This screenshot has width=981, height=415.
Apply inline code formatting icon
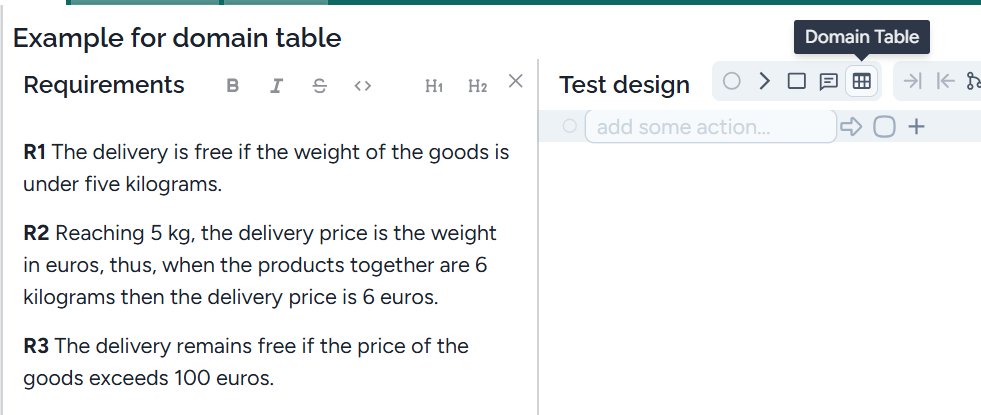[362, 86]
